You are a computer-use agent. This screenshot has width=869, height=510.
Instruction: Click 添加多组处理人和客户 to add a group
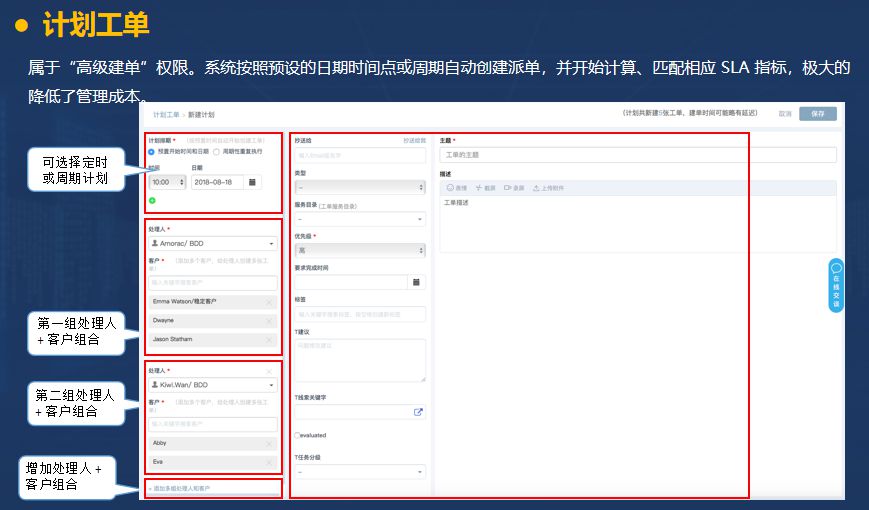180,488
